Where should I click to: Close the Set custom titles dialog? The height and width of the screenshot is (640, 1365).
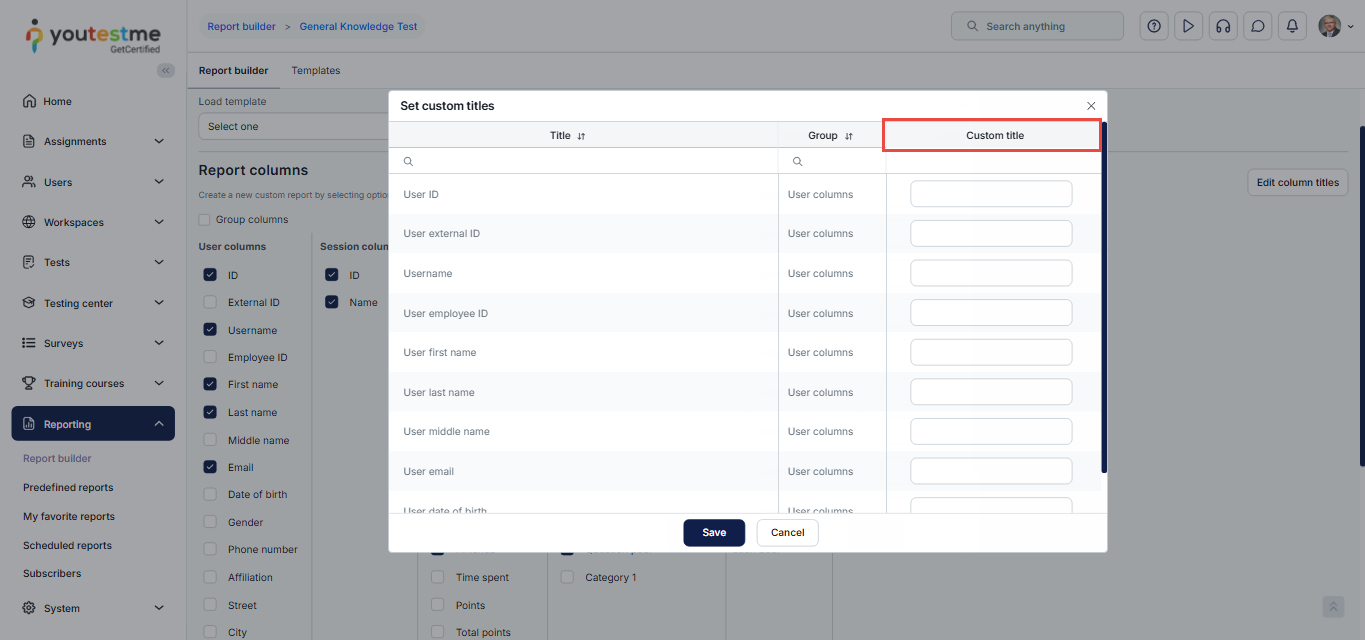[x=1091, y=106]
